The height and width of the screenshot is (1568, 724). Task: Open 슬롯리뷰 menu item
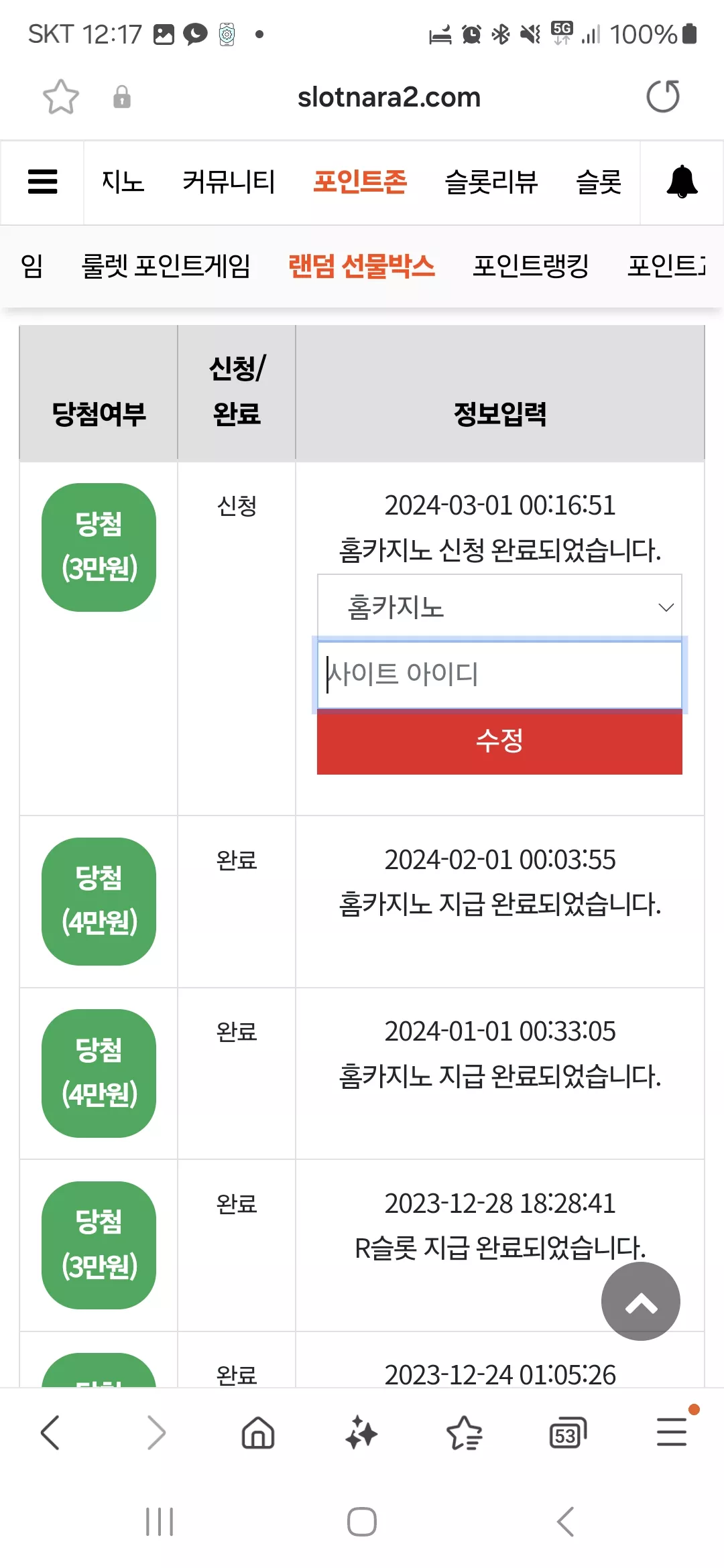tap(491, 182)
